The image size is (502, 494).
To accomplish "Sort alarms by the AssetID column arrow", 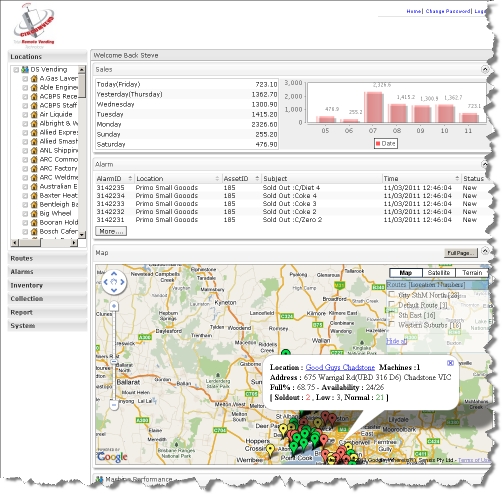I will pyautogui.click(x=257, y=178).
